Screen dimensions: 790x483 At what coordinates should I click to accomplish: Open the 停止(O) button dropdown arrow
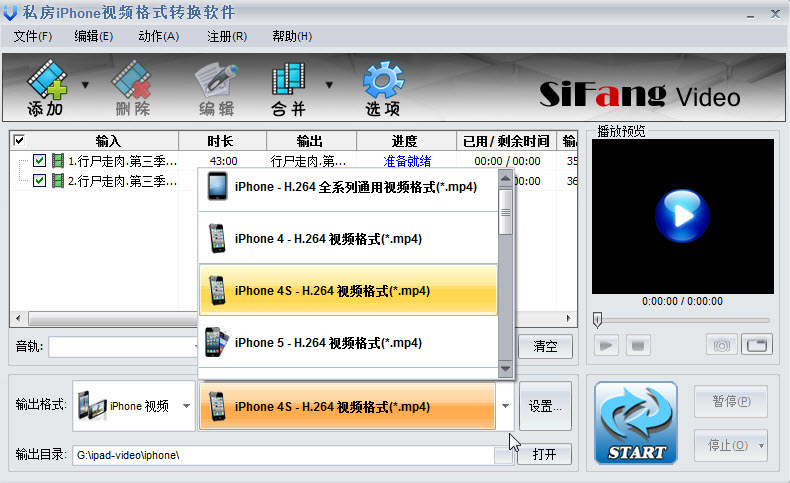pos(761,446)
